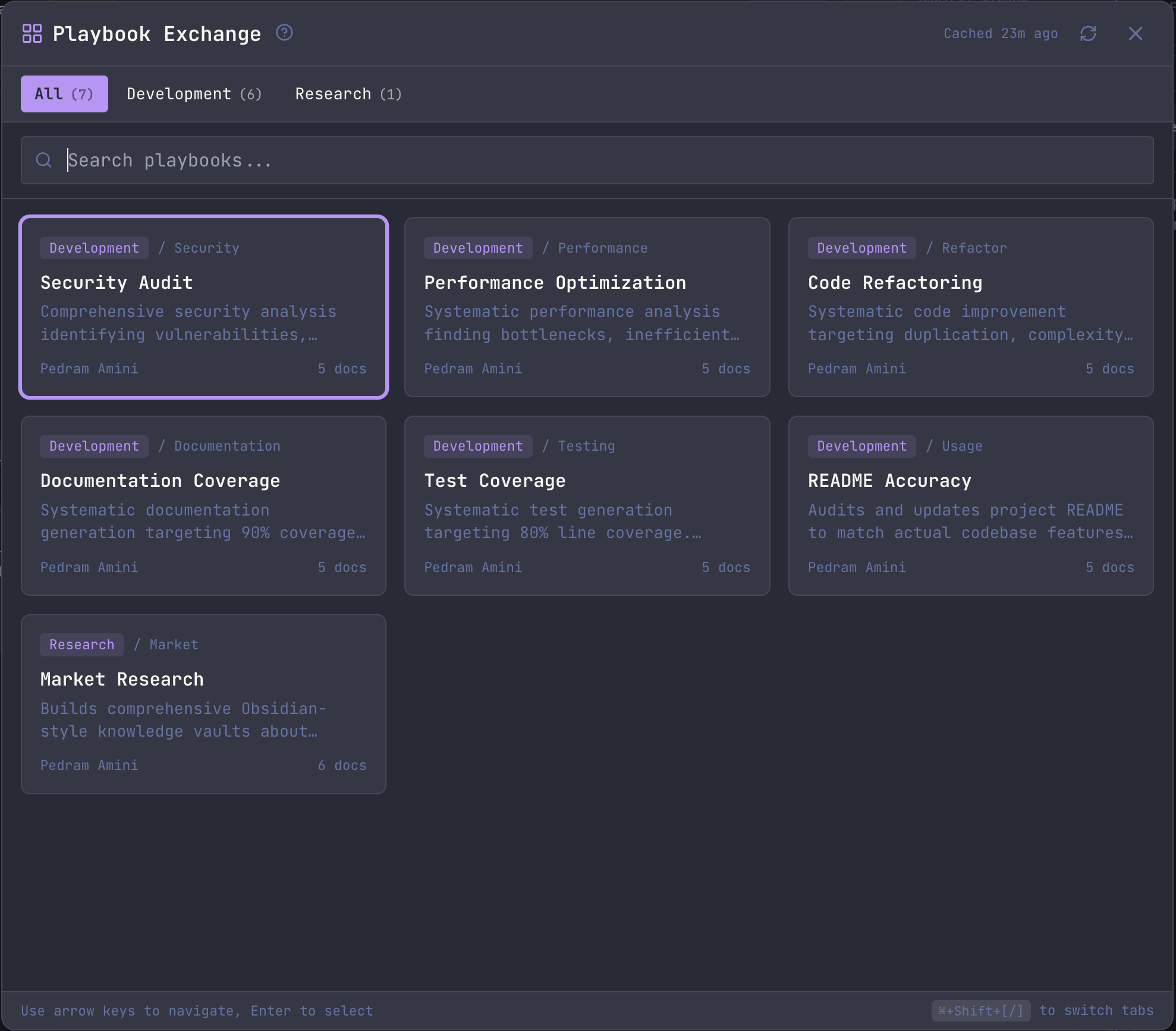Image resolution: width=1176 pixels, height=1031 pixels.
Task: Switch to the Research tab
Action: click(348, 94)
